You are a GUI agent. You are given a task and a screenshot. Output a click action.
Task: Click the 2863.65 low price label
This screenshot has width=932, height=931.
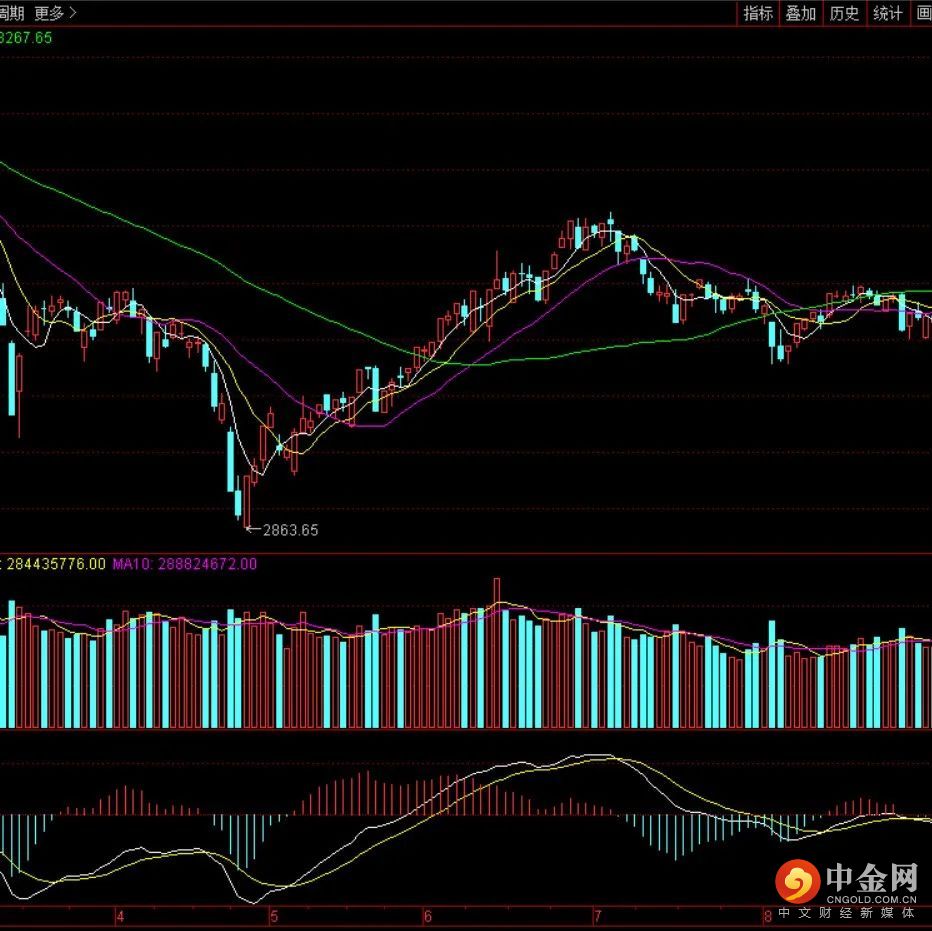pyautogui.click(x=291, y=530)
